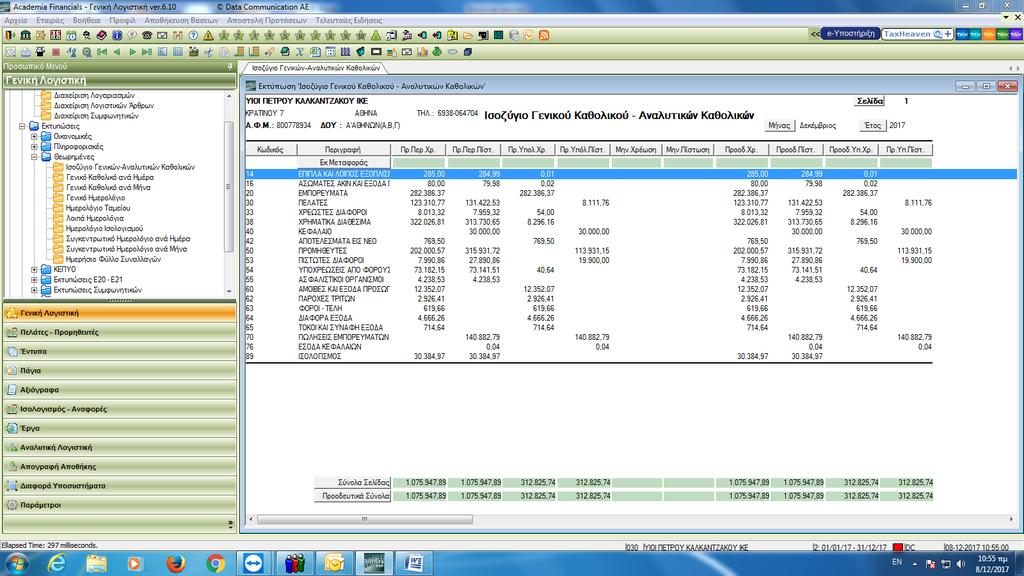1024x576 pixels.
Task: Open Firefox from taskbar
Action: tap(176, 563)
